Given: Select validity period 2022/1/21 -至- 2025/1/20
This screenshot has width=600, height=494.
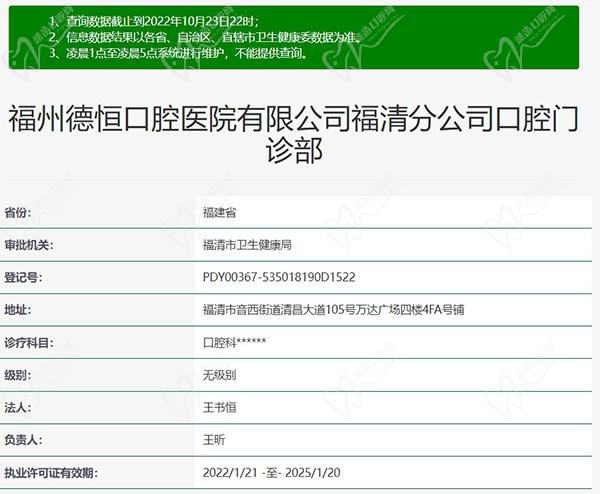Looking at the screenshot, I should (271, 473).
